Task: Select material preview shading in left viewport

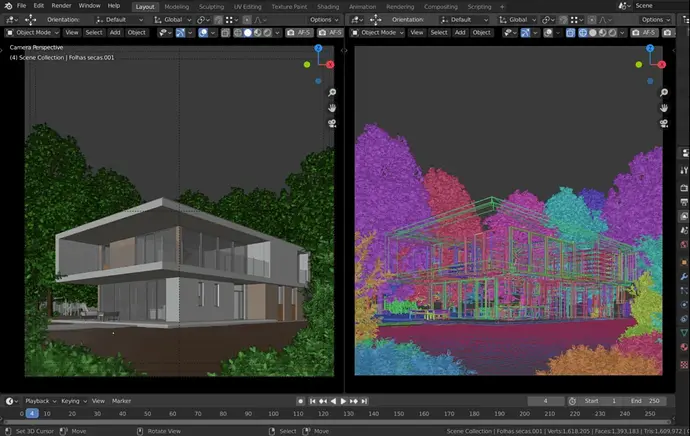Action: [257, 33]
